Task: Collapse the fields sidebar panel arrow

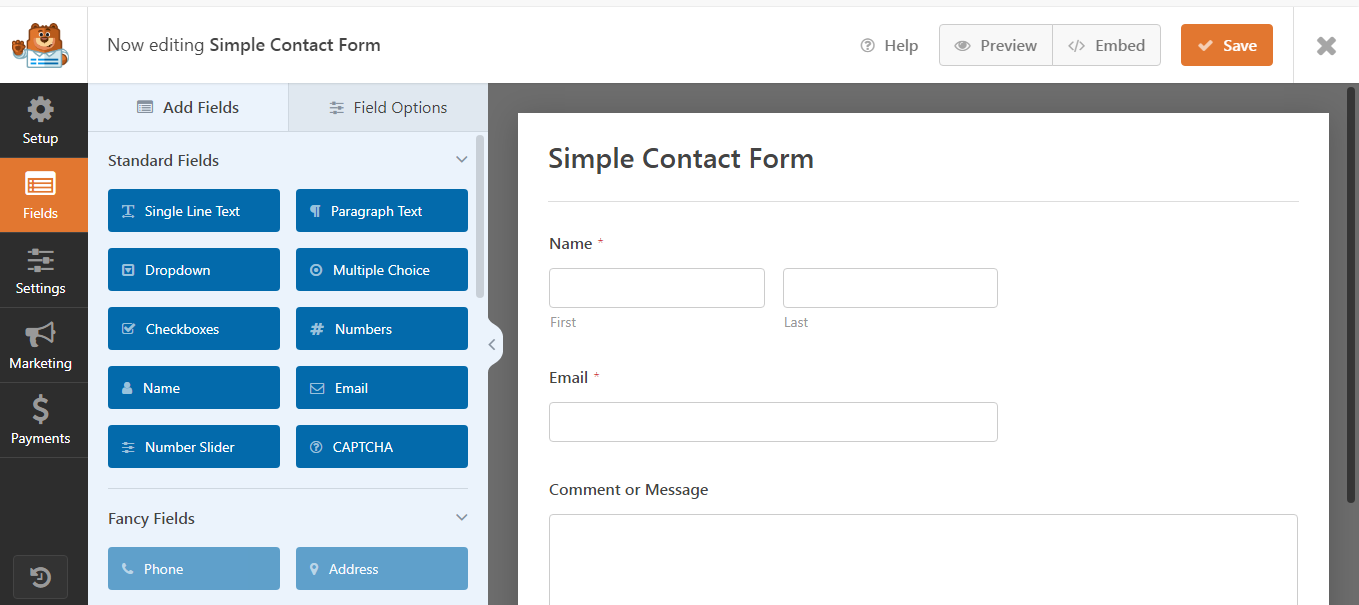Action: point(493,345)
